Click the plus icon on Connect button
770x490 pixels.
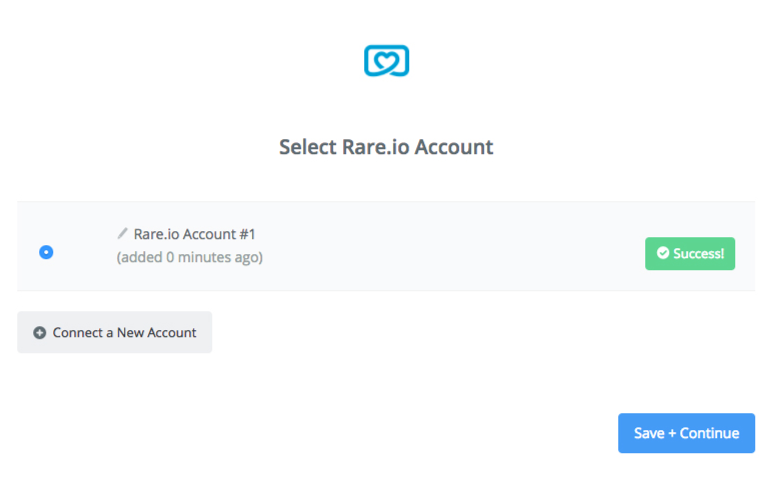tap(40, 332)
